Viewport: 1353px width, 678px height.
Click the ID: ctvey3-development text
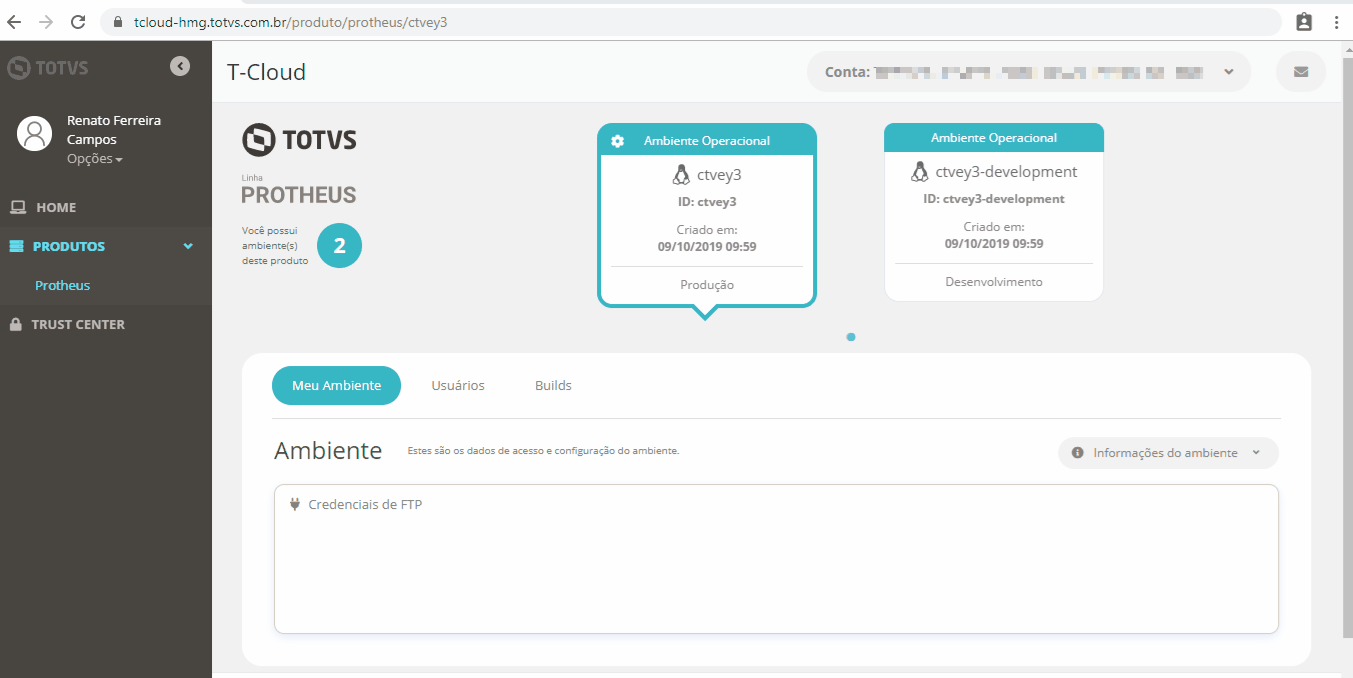(994, 199)
